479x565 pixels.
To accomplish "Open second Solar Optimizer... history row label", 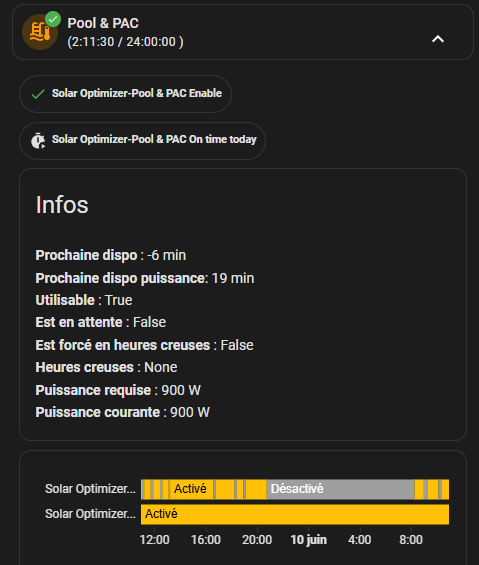I will pos(90,514).
